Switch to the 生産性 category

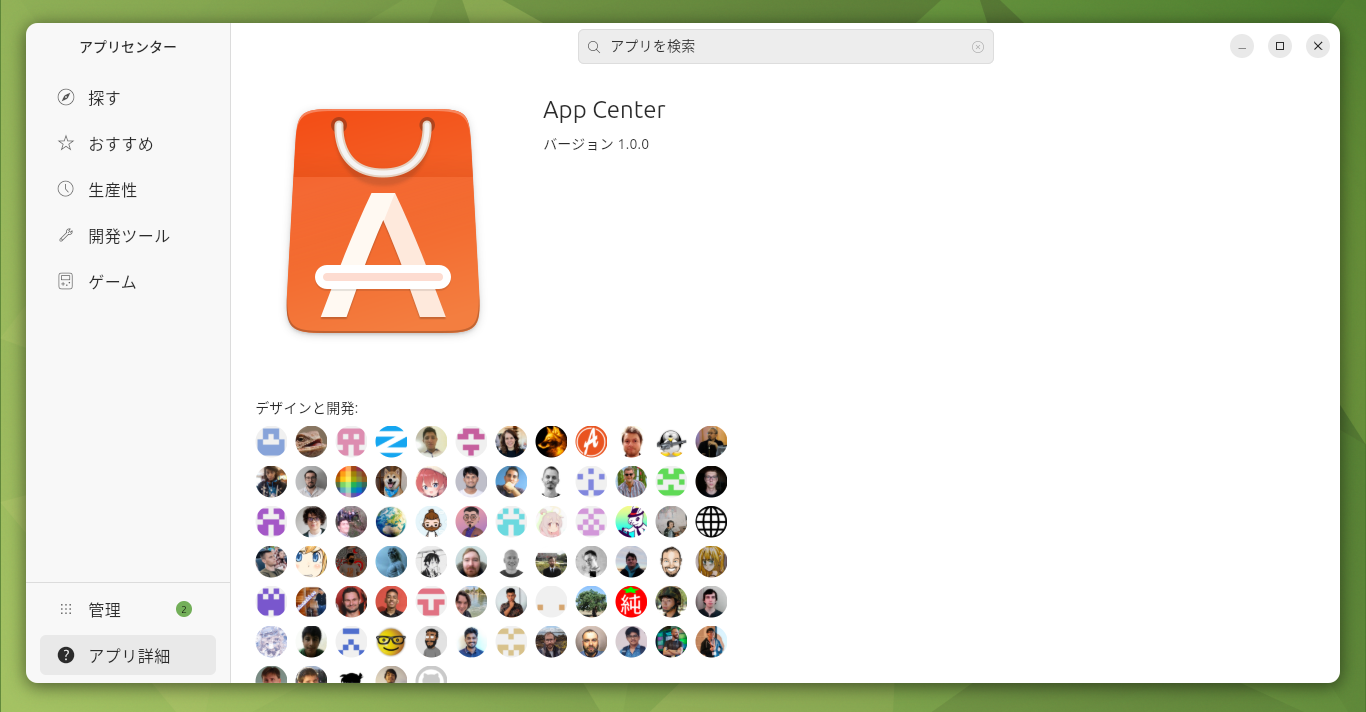pos(113,189)
